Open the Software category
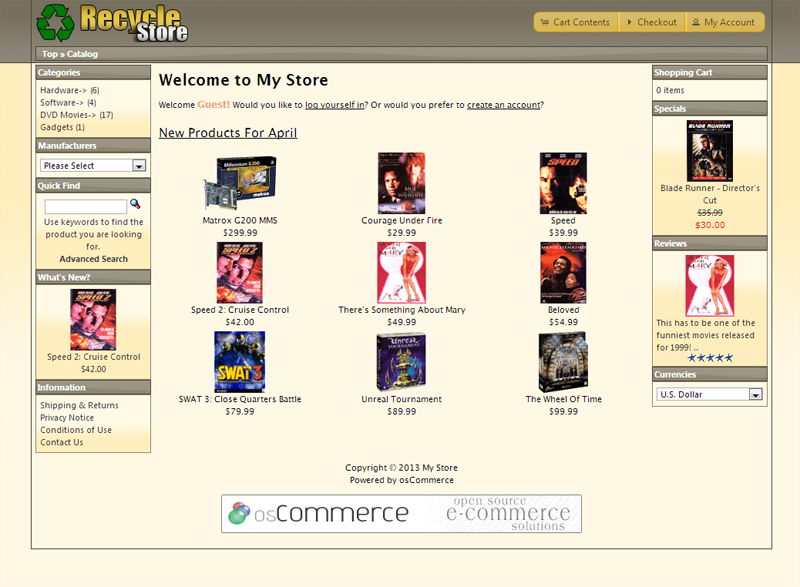Screen dimensions: 800x587 [62, 103]
